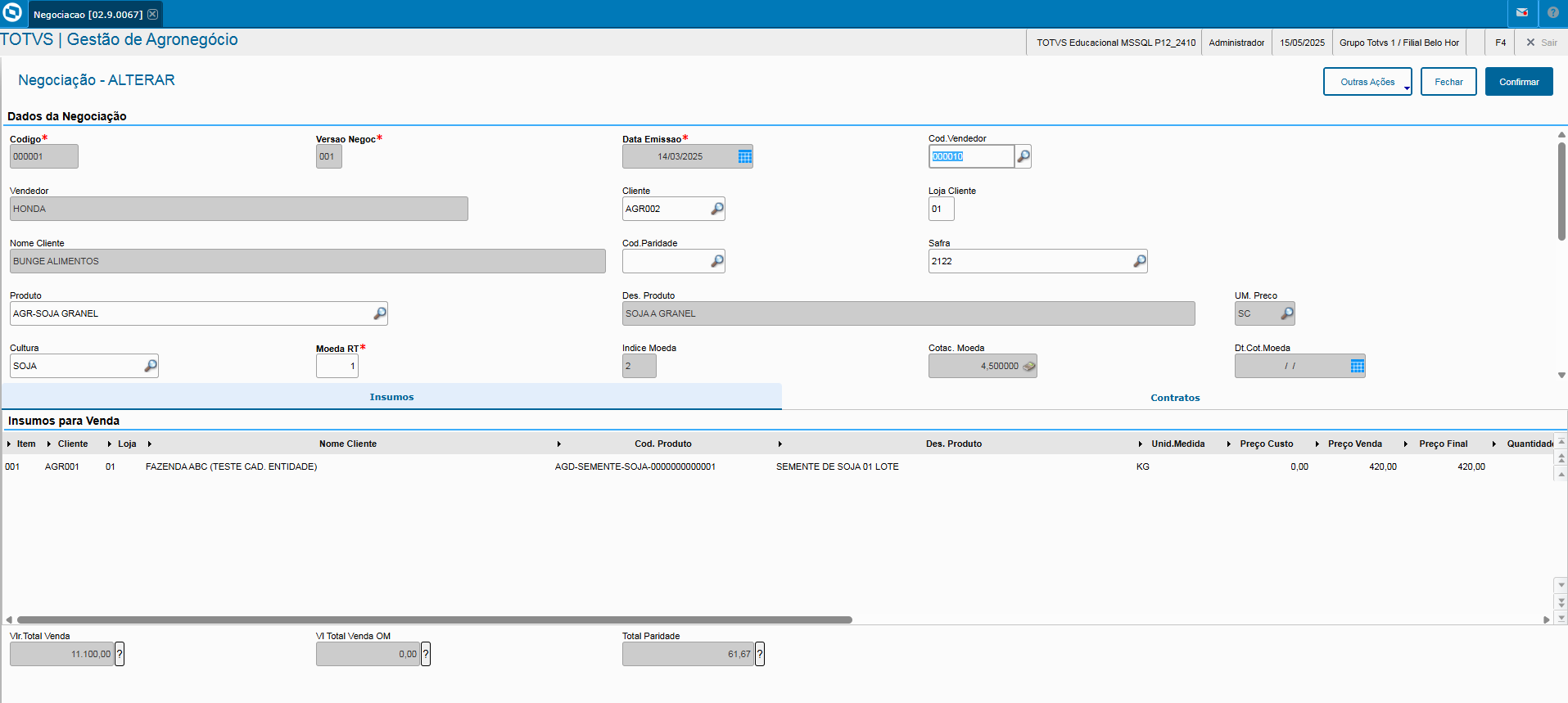Open lookup search for Produto field

click(380, 313)
